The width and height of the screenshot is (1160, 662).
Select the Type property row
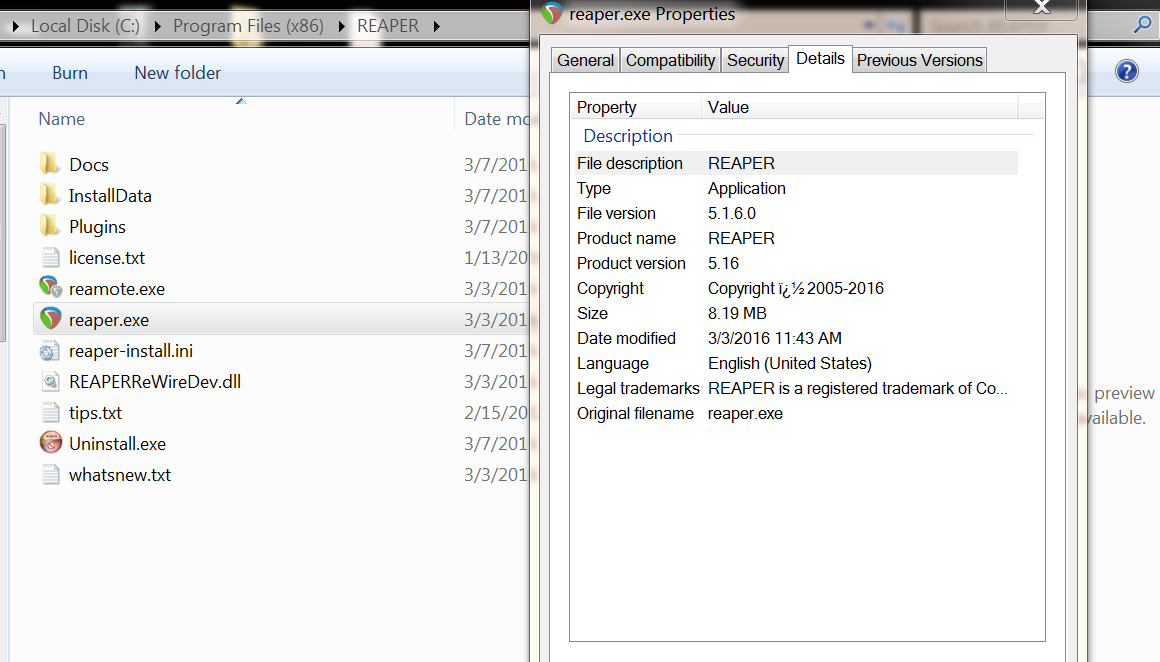pos(796,189)
